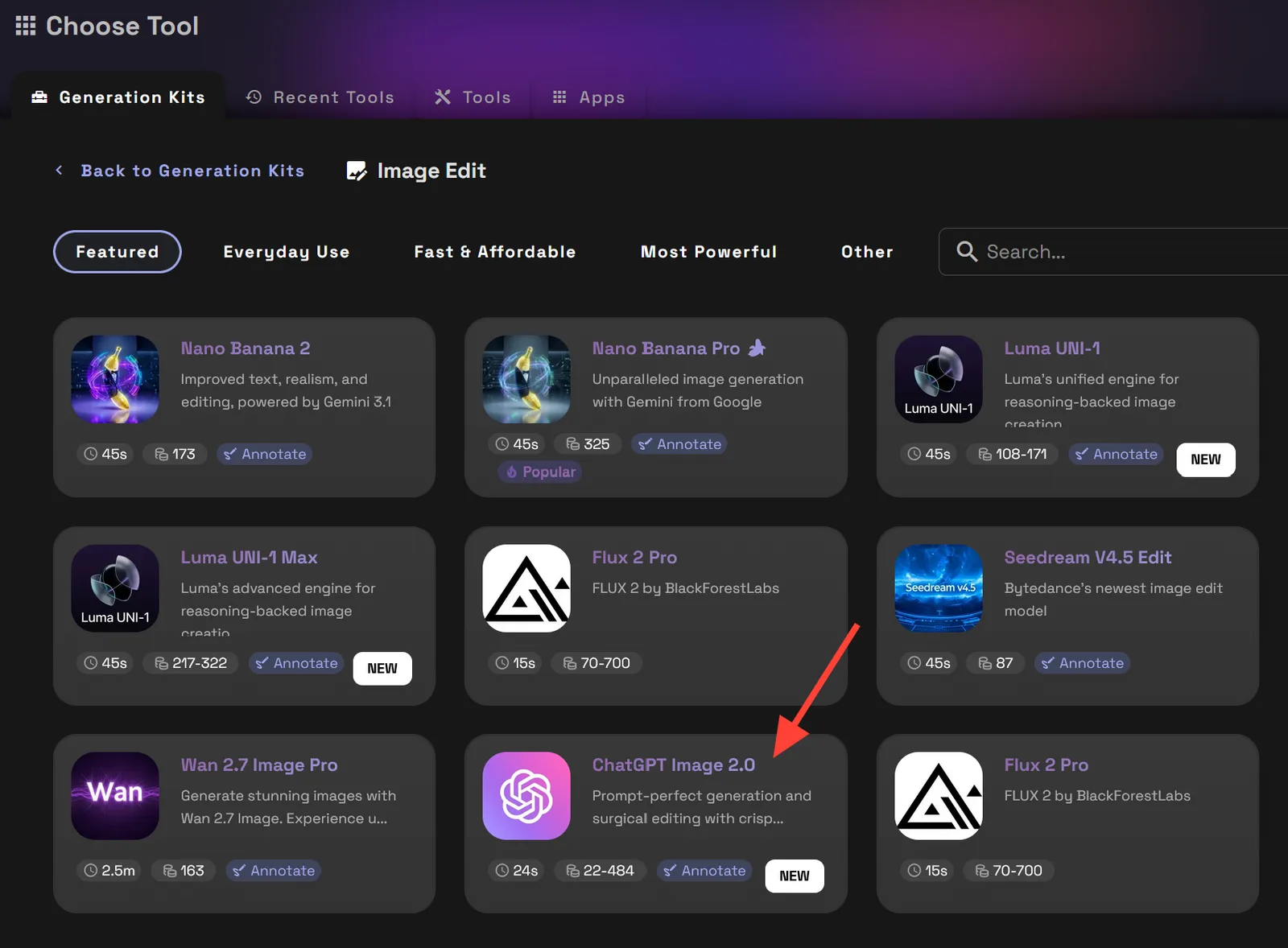Click the credits icon beside 173
This screenshot has width=1288, height=948.
pyautogui.click(x=162, y=455)
